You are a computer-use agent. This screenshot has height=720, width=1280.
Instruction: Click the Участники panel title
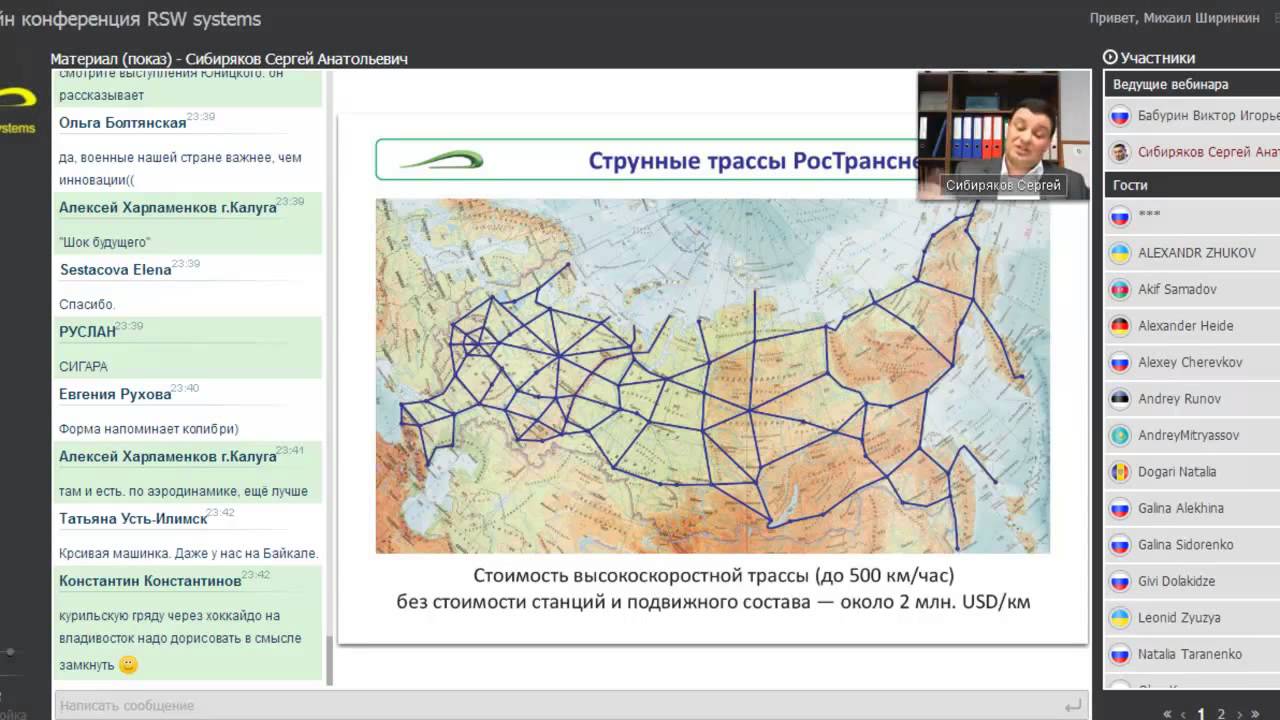(1157, 58)
